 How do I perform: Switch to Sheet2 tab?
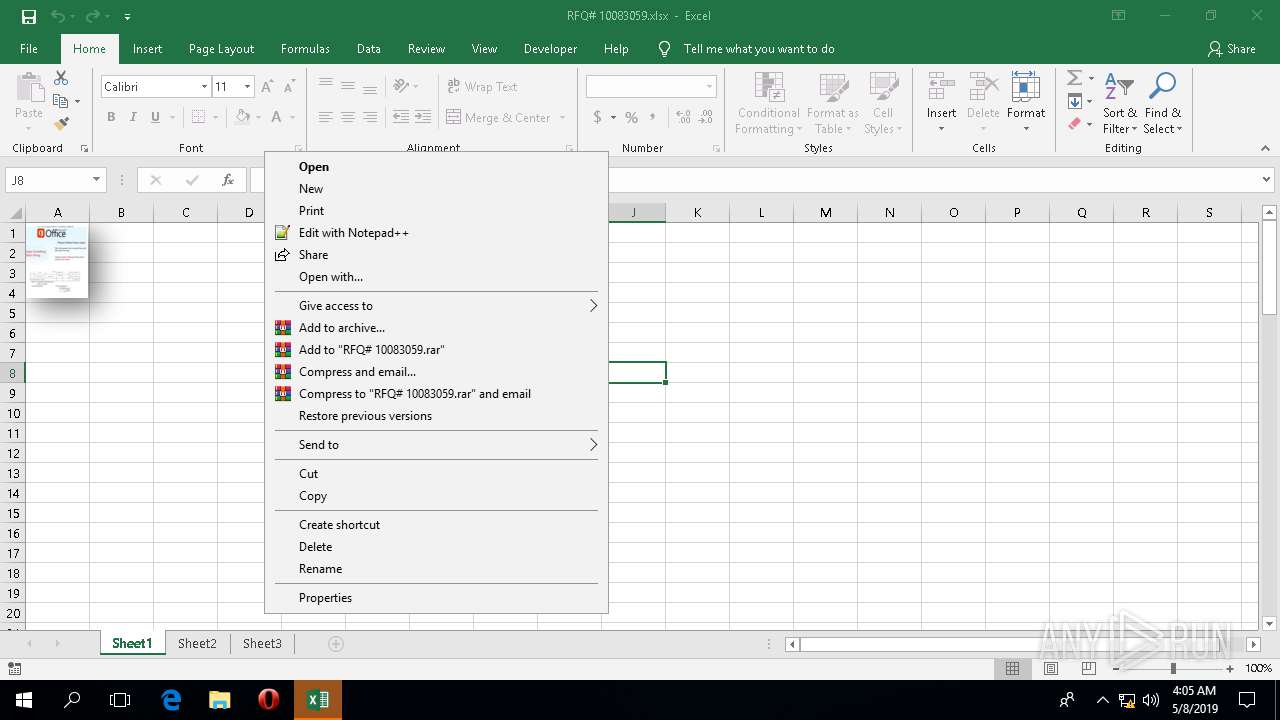point(197,644)
